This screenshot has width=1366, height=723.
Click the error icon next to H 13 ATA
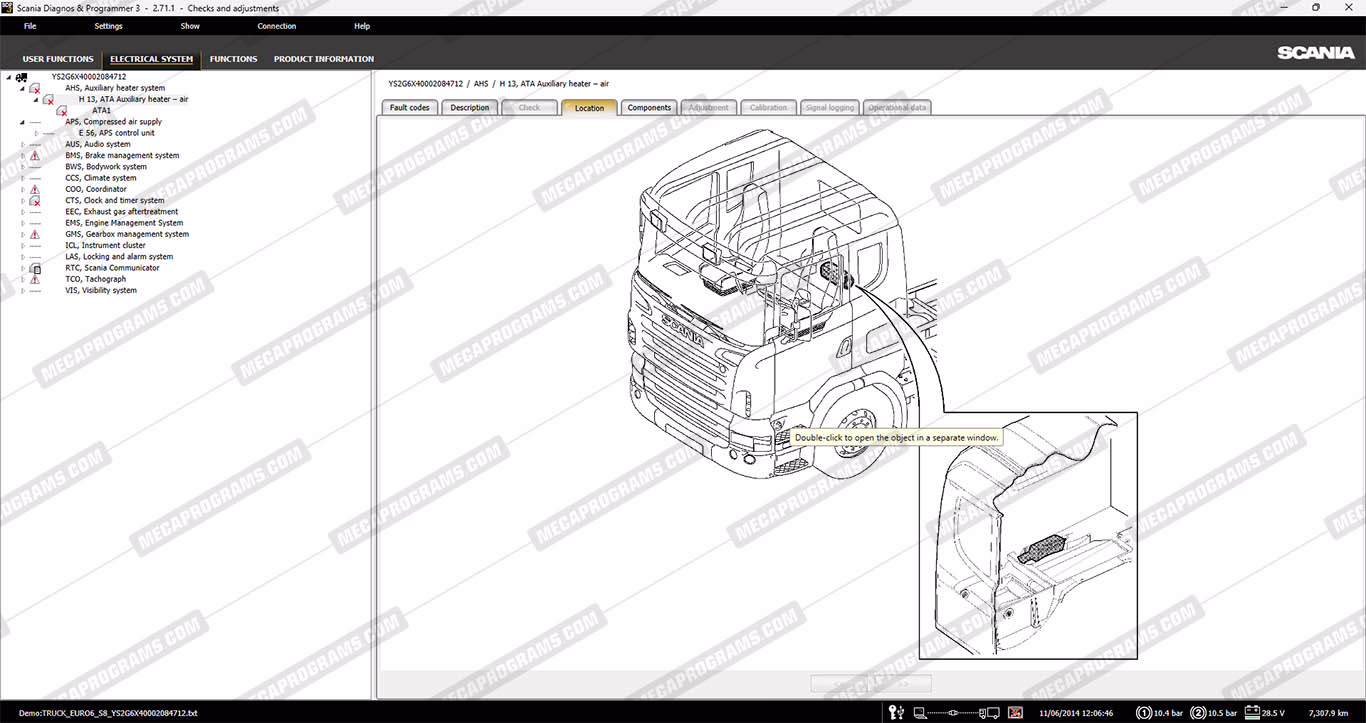click(48, 99)
